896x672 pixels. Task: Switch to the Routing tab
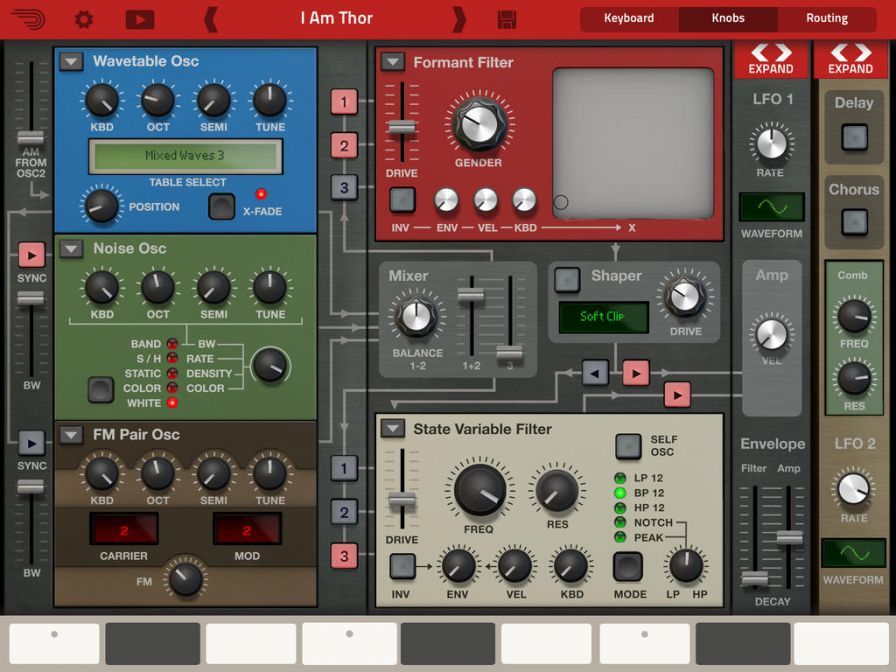point(826,18)
